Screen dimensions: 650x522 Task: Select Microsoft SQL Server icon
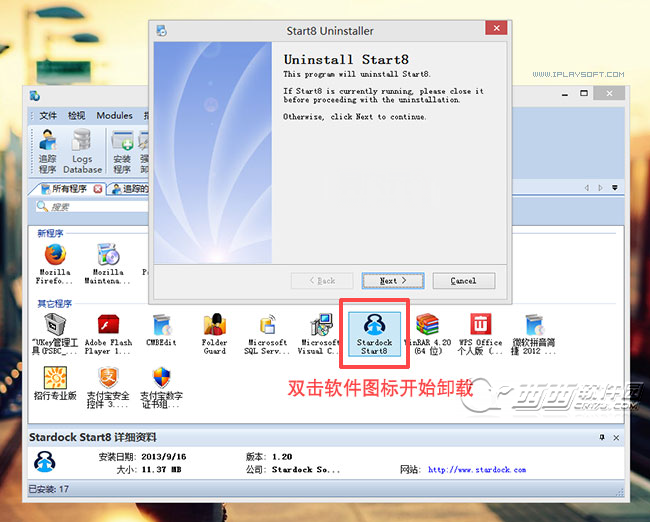[267, 334]
